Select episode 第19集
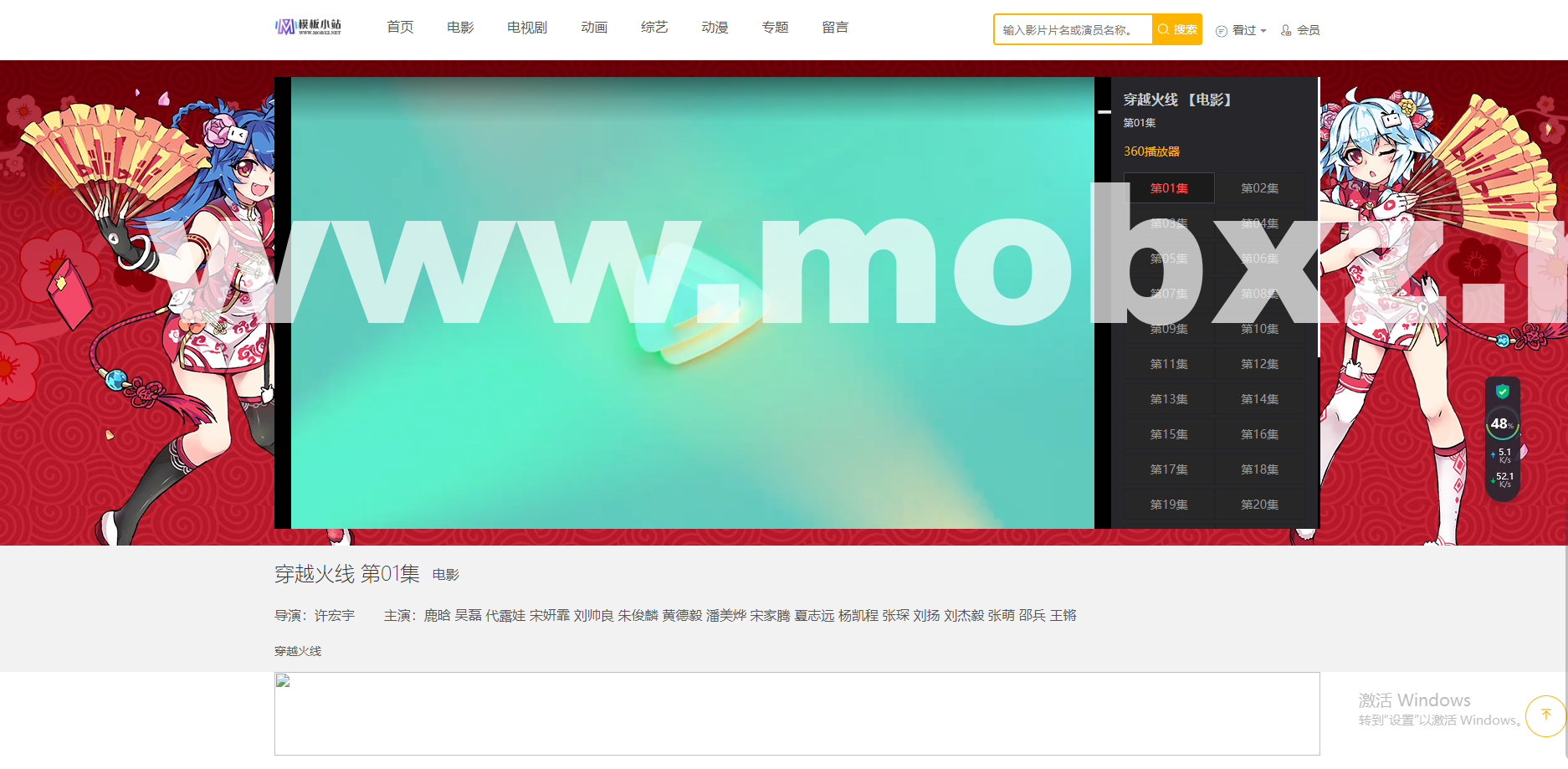This screenshot has width=1568, height=769. (x=1169, y=505)
